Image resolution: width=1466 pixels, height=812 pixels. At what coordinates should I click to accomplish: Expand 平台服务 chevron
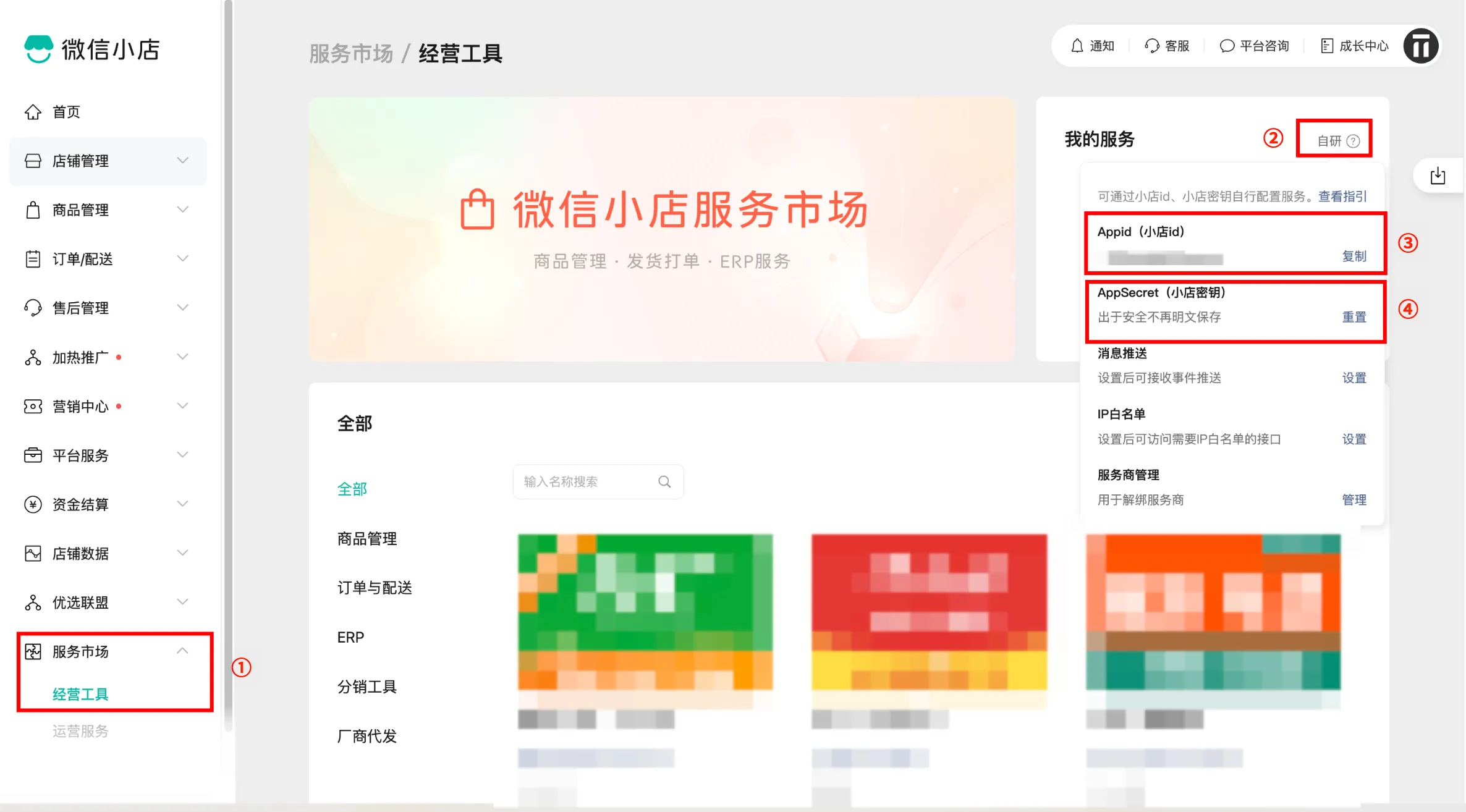182,455
